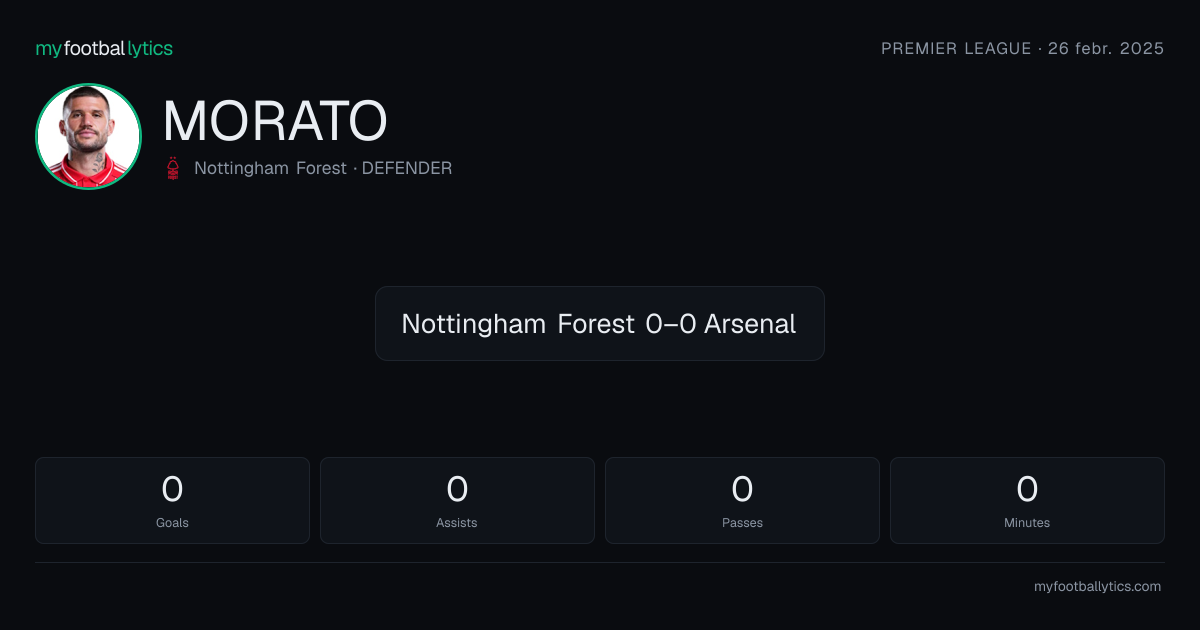The height and width of the screenshot is (630, 1200).
Task: Click the 0–0 score in the match box
Action: pos(671,323)
